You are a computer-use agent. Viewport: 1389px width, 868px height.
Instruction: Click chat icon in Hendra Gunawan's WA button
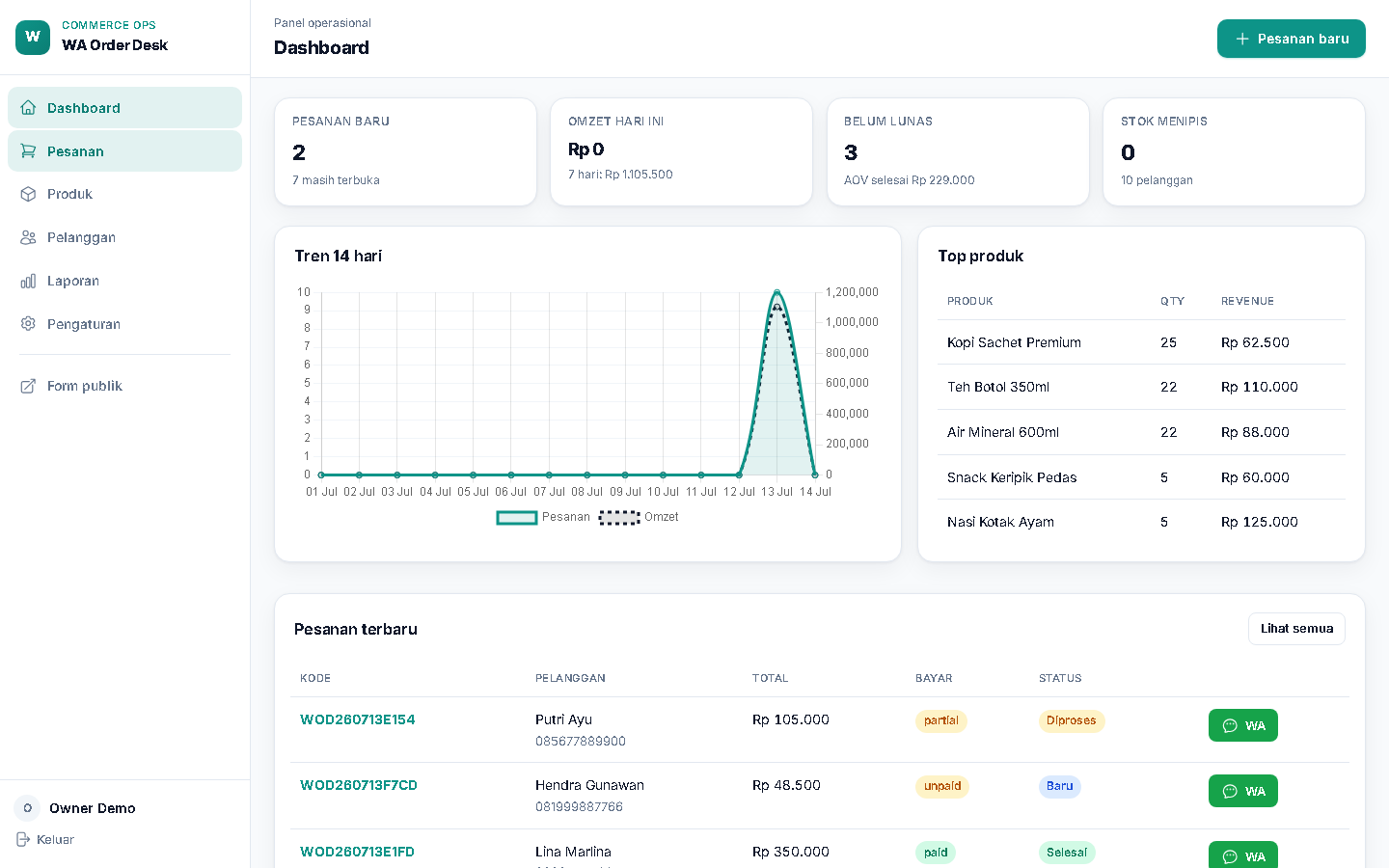[x=1230, y=791]
